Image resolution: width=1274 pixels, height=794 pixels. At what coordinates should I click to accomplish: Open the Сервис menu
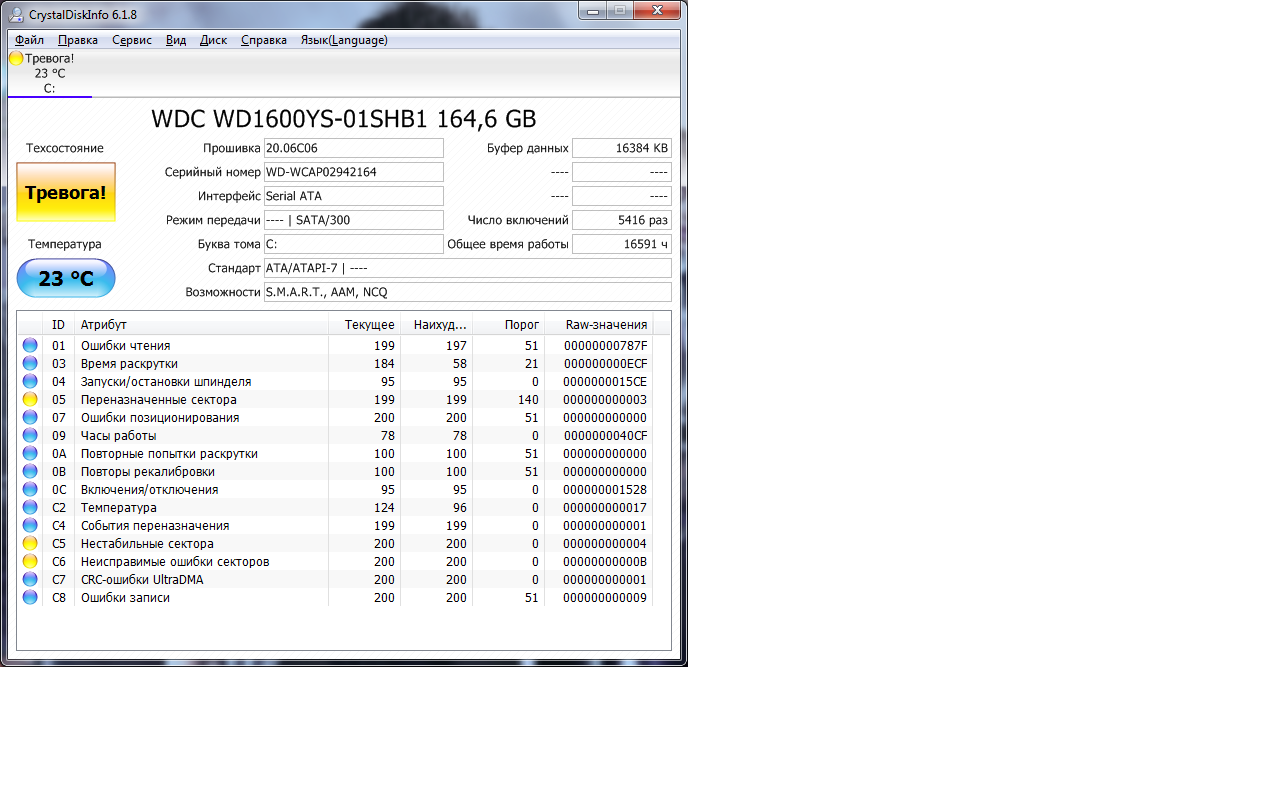coord(132,40)
